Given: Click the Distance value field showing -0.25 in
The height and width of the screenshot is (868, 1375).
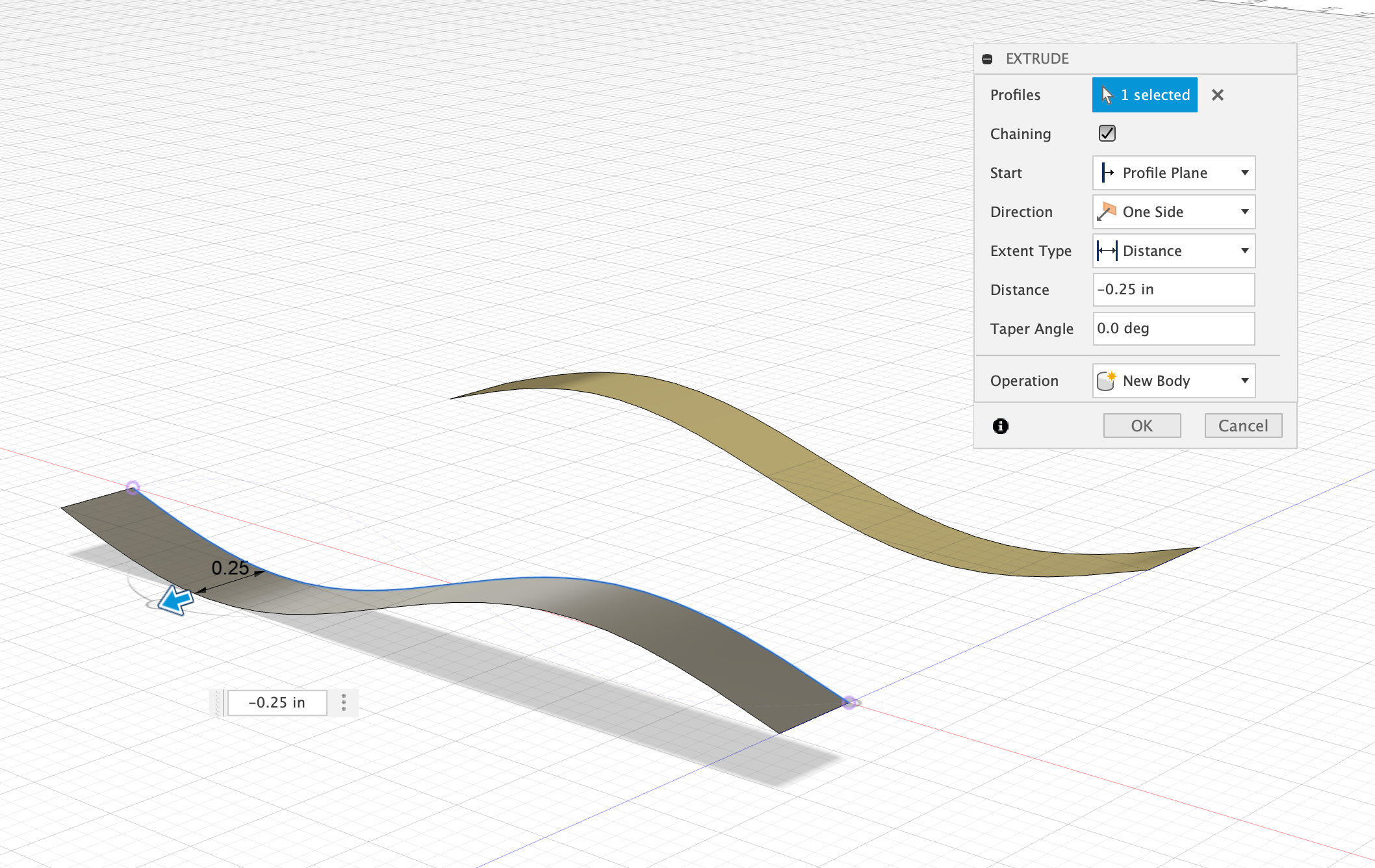Looking at the screenshot, I should coord(1174,290).
